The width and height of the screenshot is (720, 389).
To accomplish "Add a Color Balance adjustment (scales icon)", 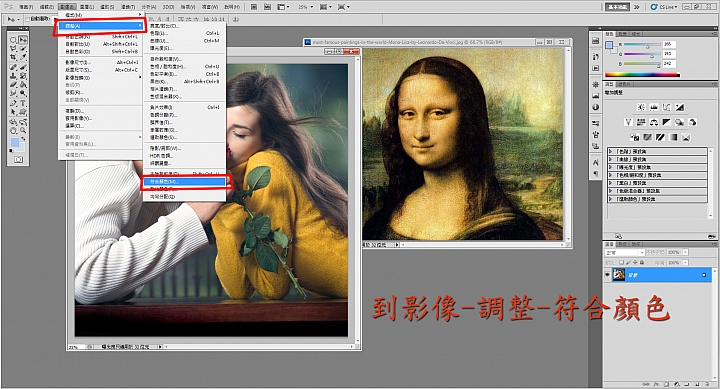I will [654, 122].
